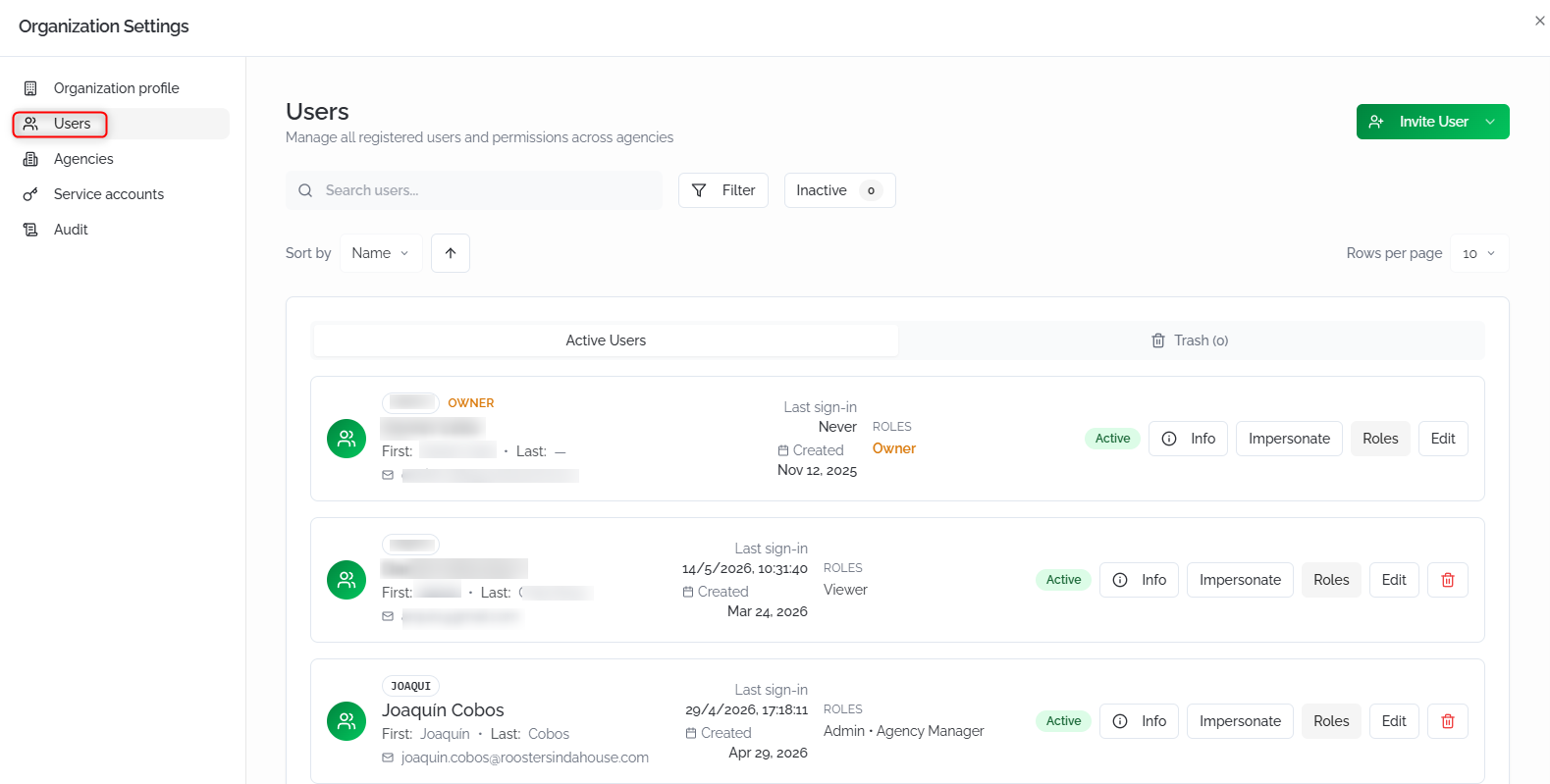Focus the Search users field
The image size is (1550, 784).
click(474, 190)
